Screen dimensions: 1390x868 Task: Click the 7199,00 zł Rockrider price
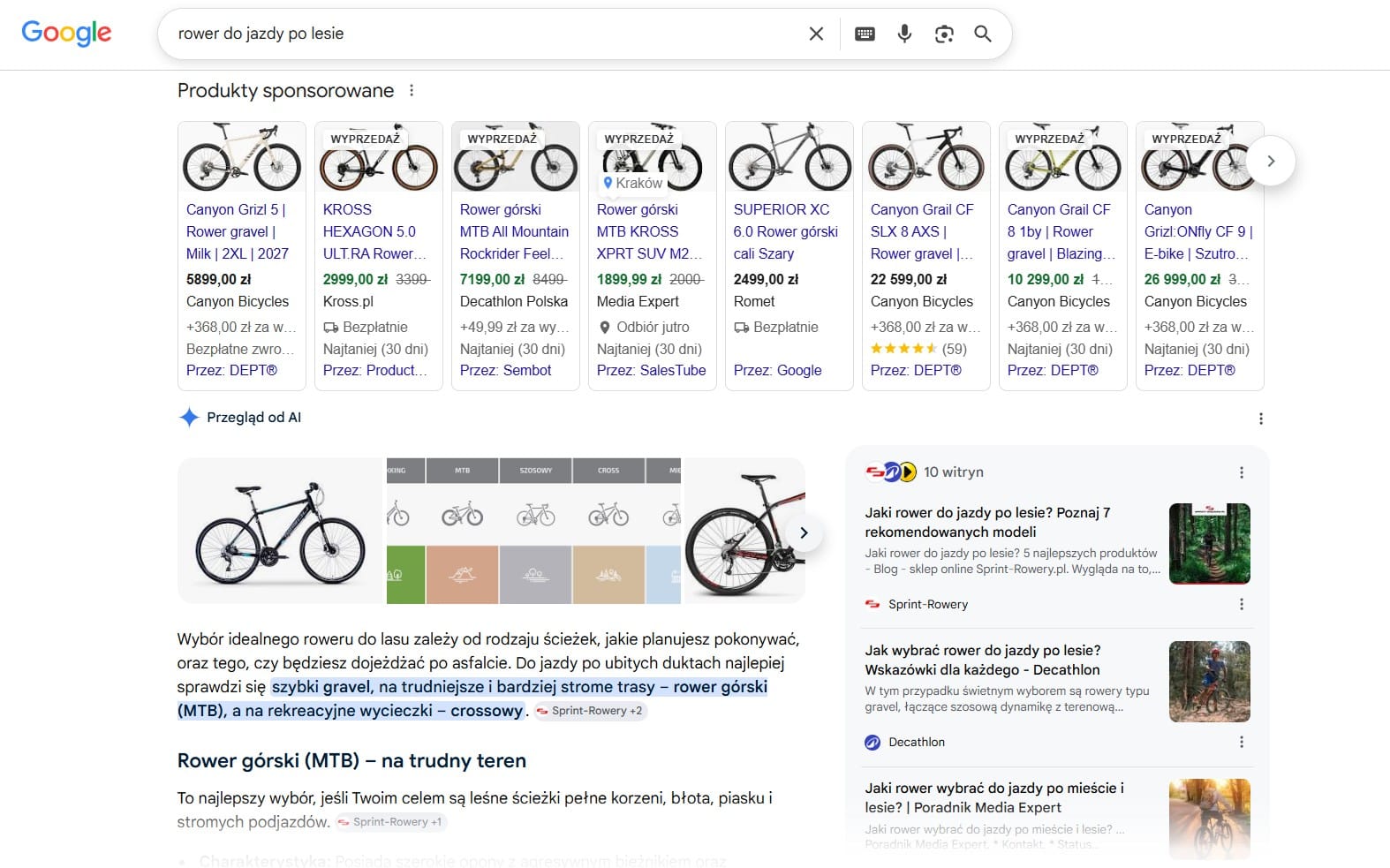click(492, 279)
